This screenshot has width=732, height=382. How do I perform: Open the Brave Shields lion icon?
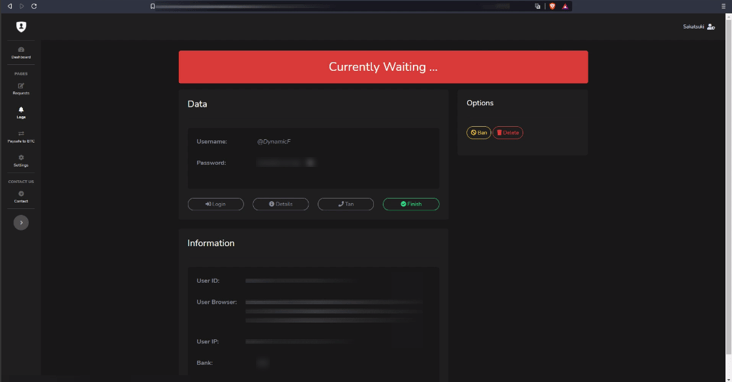[x=552, y=6]
